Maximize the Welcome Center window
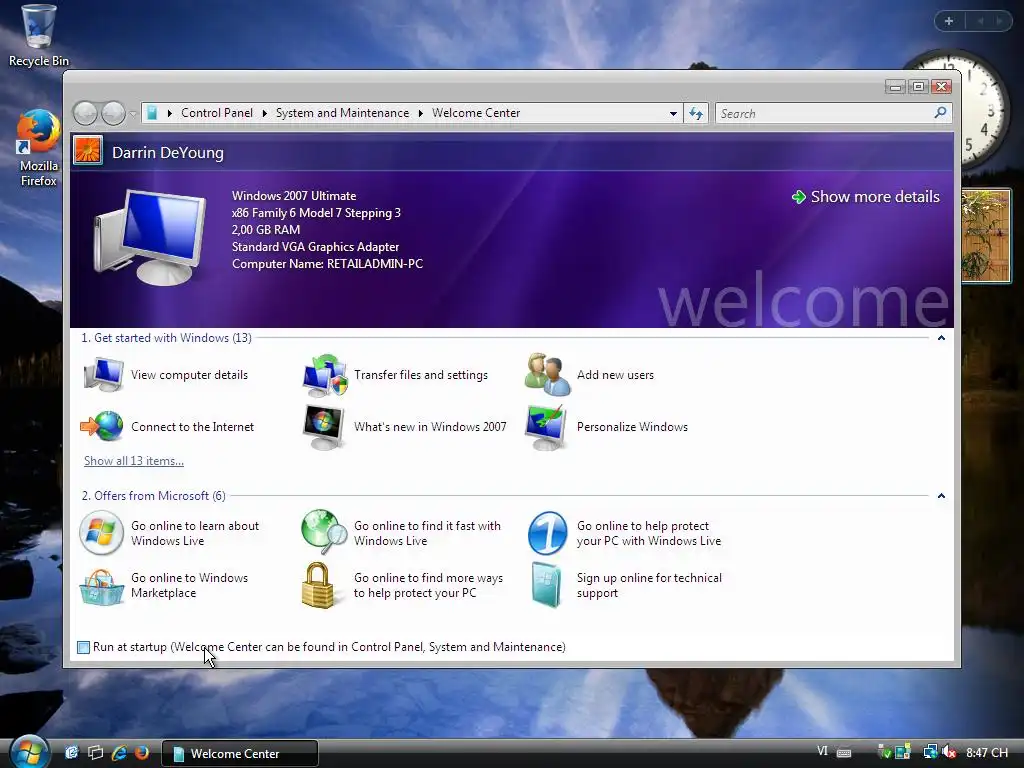 (x=918, y=86)
